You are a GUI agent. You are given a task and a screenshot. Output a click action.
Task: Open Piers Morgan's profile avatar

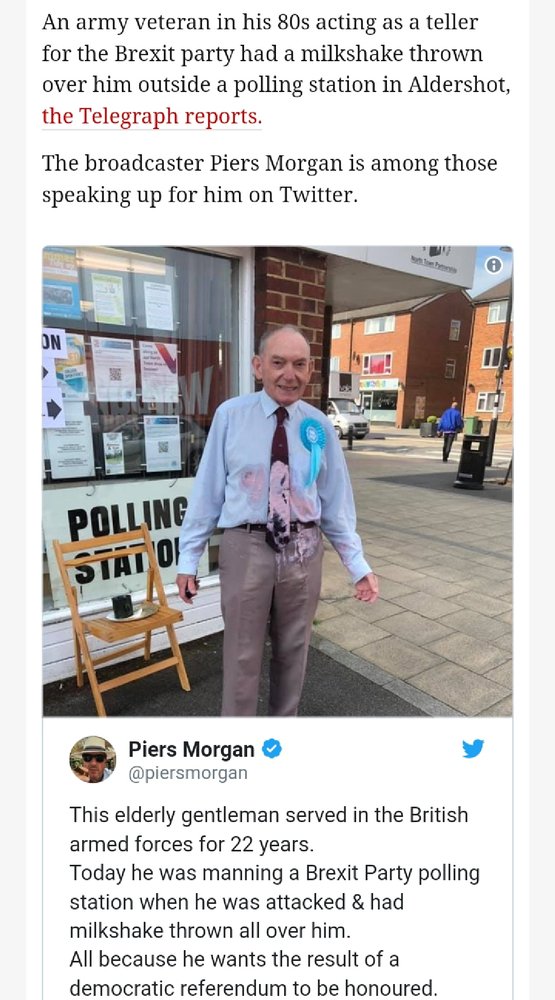(92, 759)
